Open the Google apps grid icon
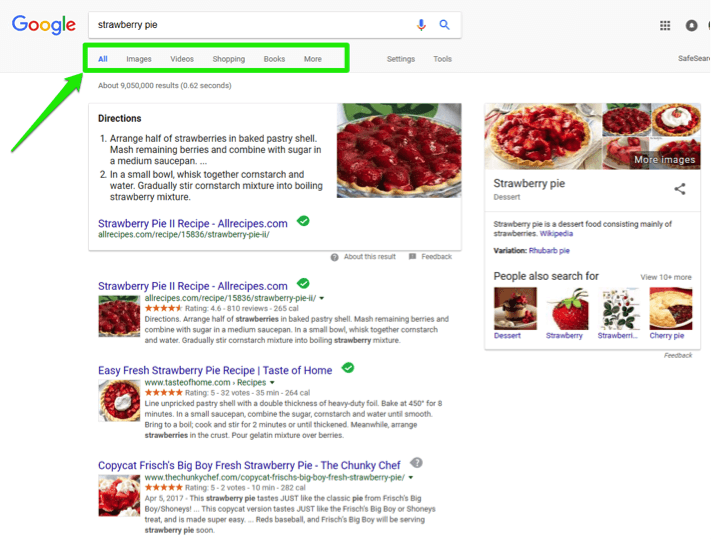Screen dimensions: 711x539 point(665,26)
